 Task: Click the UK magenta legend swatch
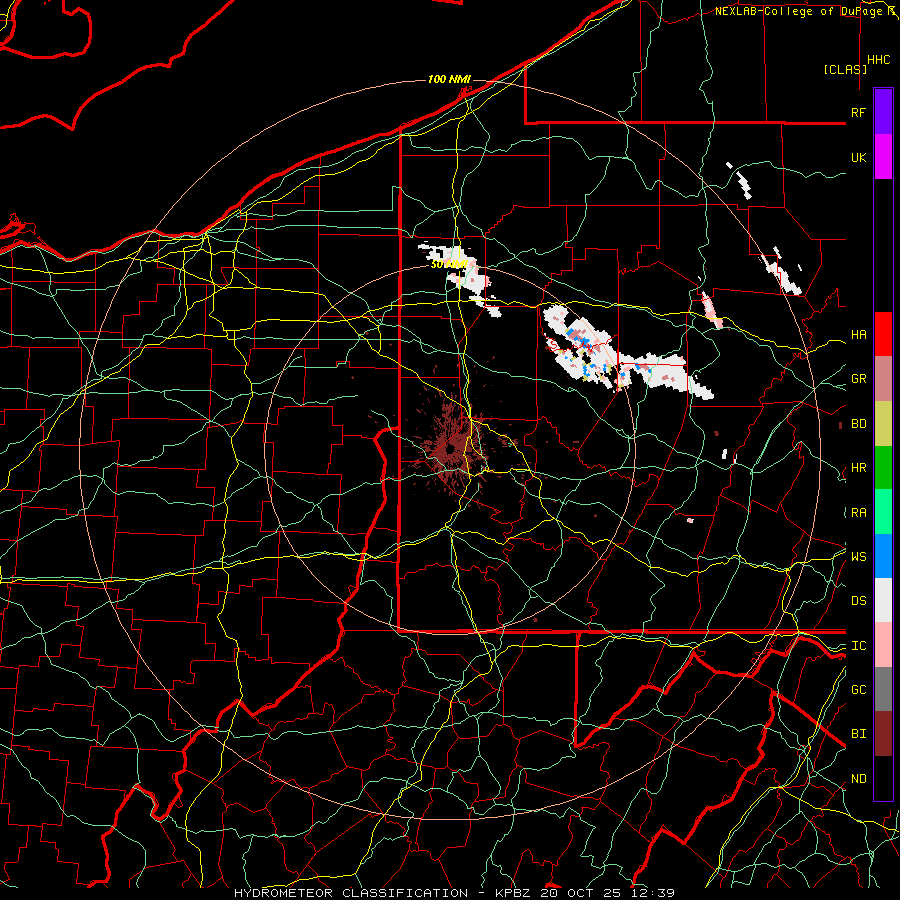point(883,157)
